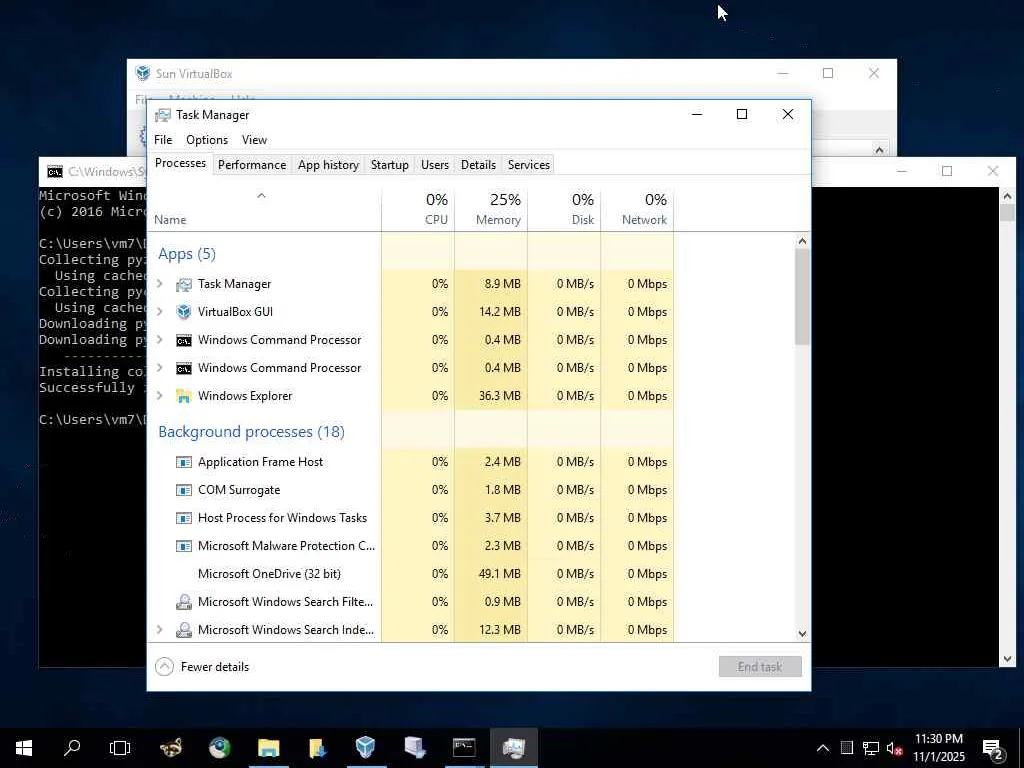This screenshot has height=768, width=1024.
Task: Open the VirtualBox cube icon on the taskbar
Action: [366, 748]
